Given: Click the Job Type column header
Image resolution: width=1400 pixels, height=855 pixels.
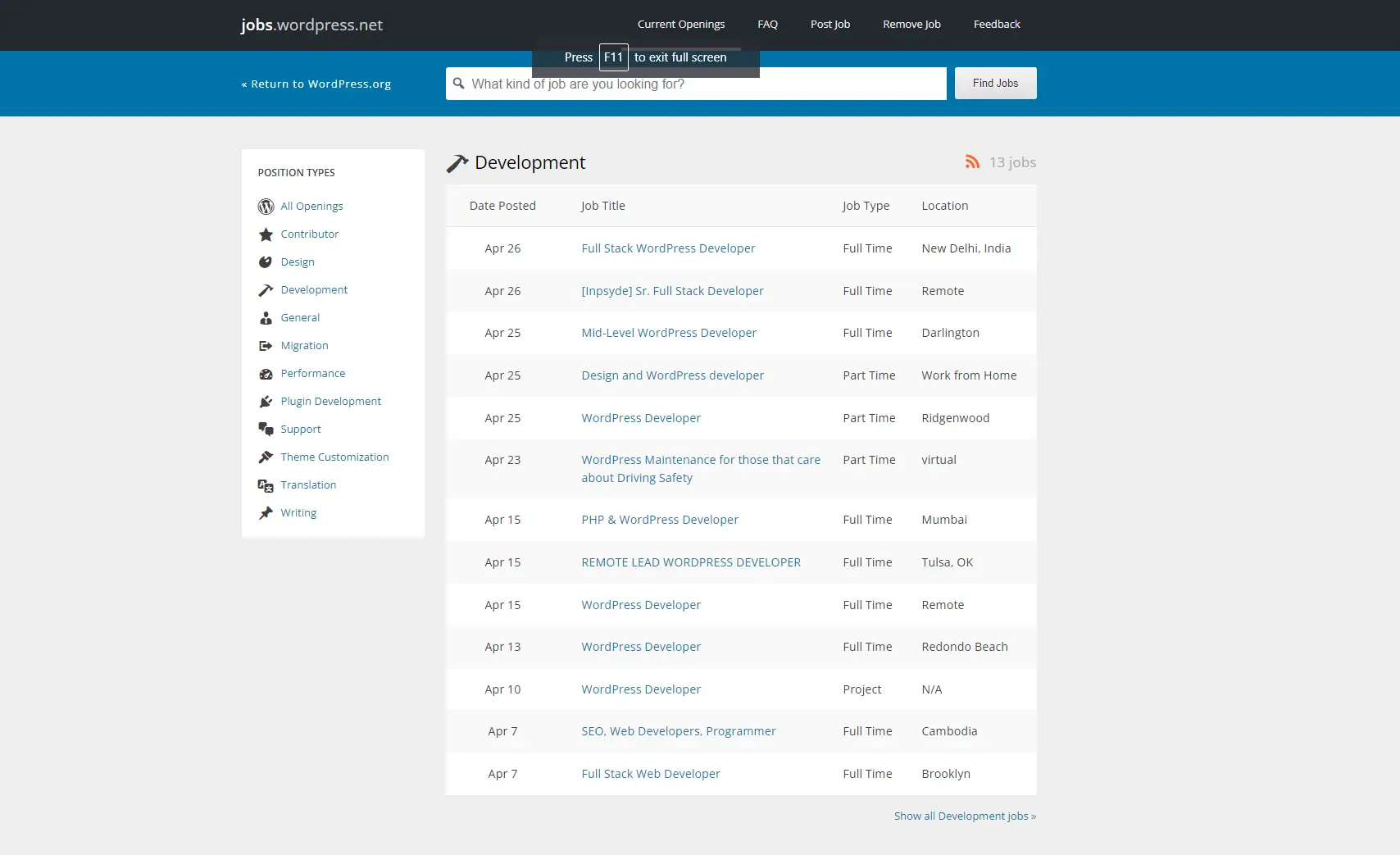Looking at the screenshot, I should tap(866, 206).
